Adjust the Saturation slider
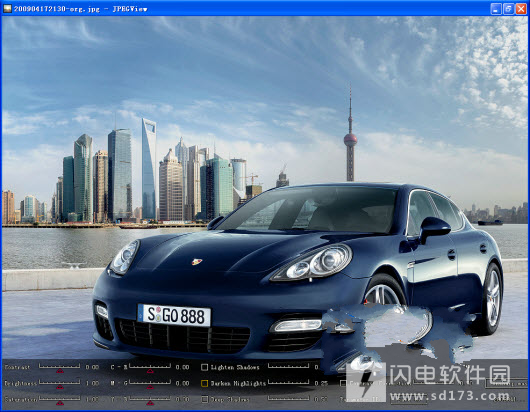Screen dimensions: 530x412 tap(59, 400)
